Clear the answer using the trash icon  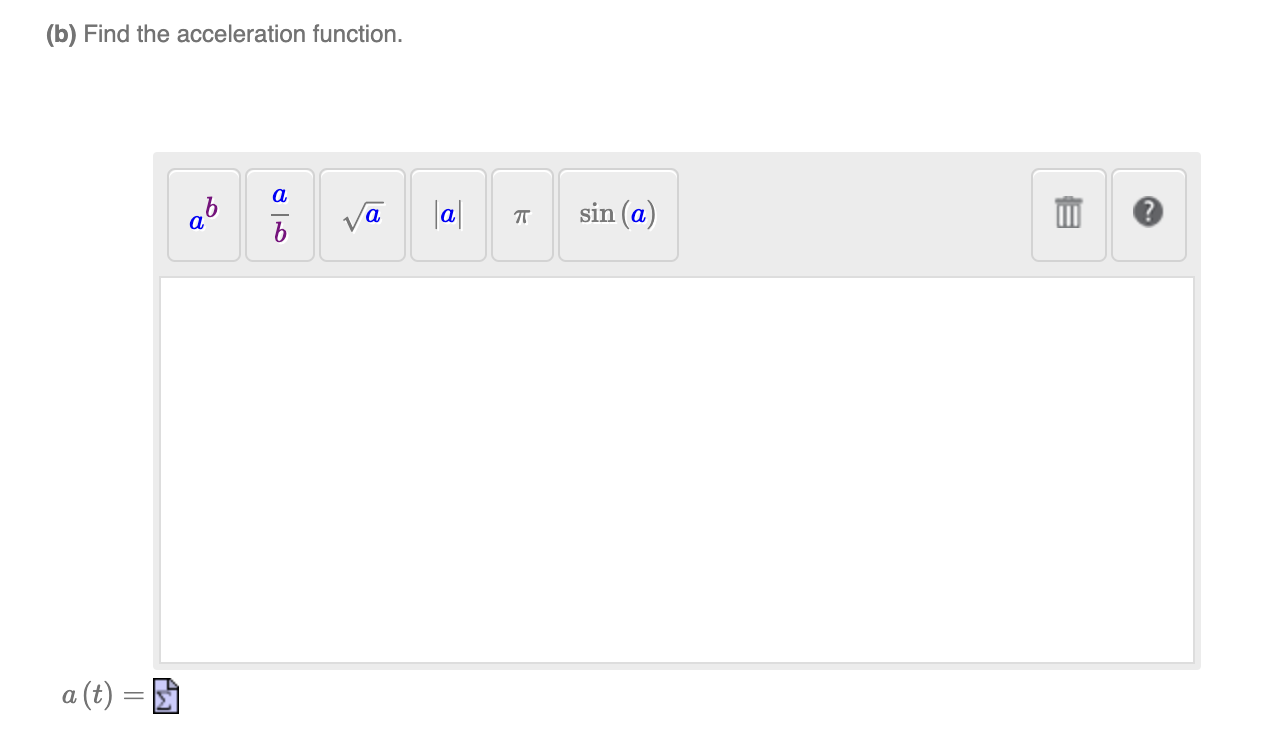tap(1068, 214)
